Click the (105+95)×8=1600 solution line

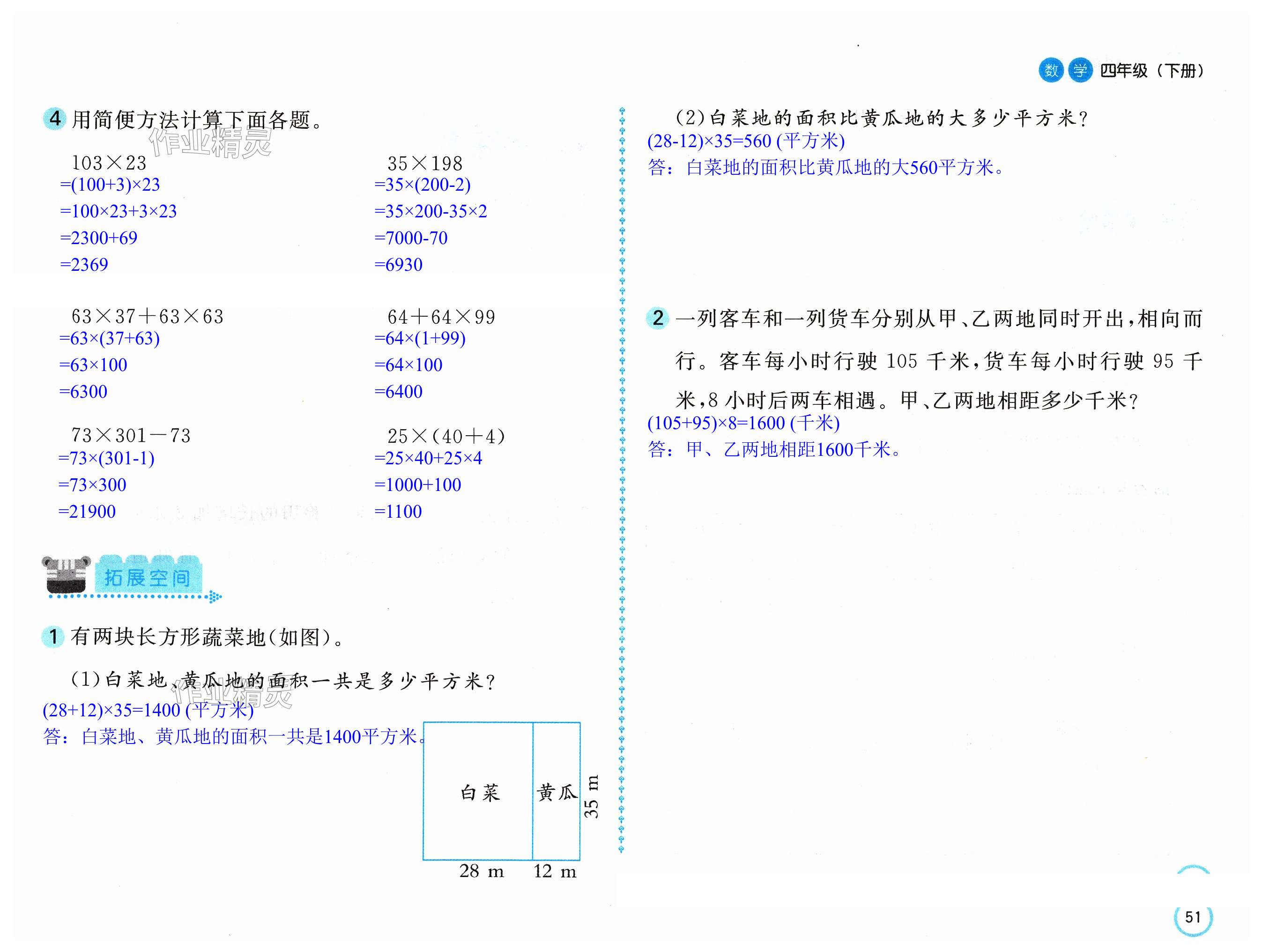(743, 423)
